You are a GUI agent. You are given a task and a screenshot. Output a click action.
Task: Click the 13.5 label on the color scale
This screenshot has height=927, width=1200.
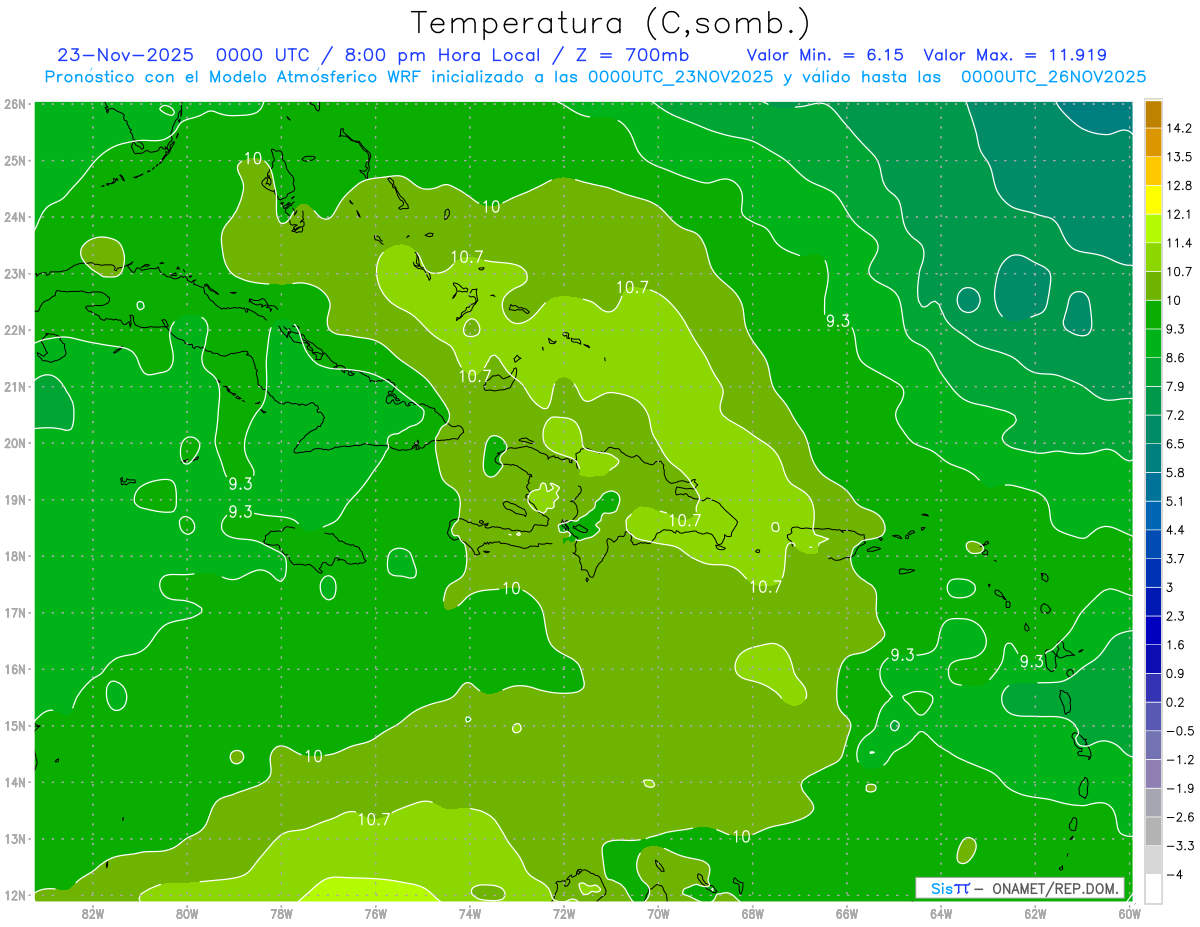[1178, 157]
